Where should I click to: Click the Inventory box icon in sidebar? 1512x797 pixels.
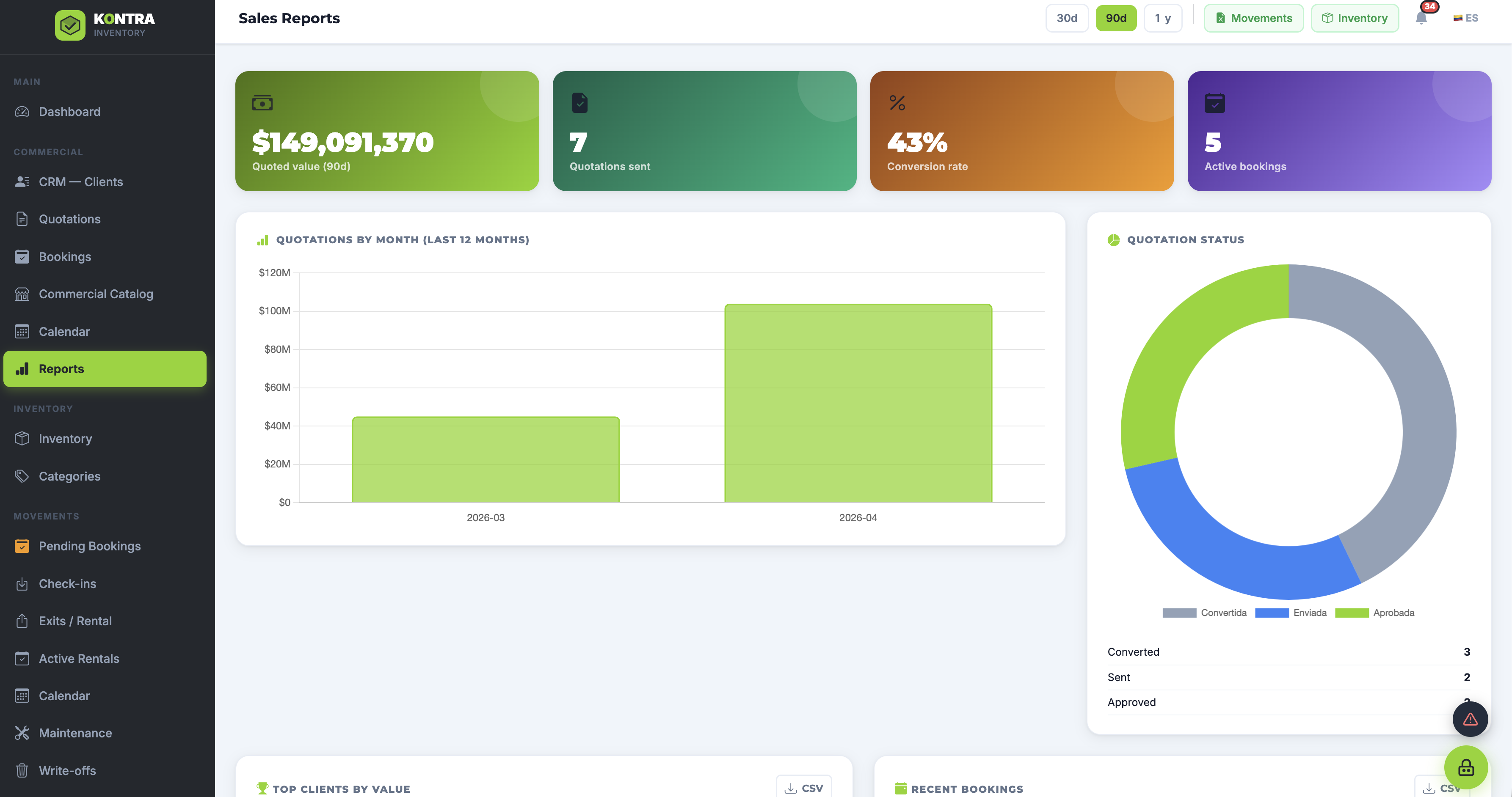[x=22, y=439]
